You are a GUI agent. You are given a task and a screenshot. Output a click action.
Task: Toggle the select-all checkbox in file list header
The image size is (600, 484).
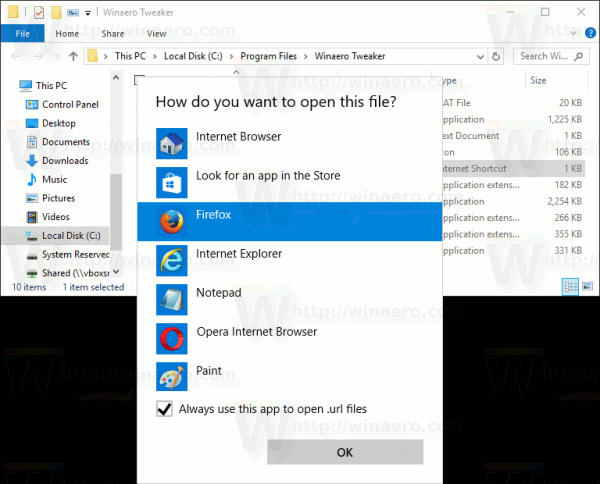point(139,80)
